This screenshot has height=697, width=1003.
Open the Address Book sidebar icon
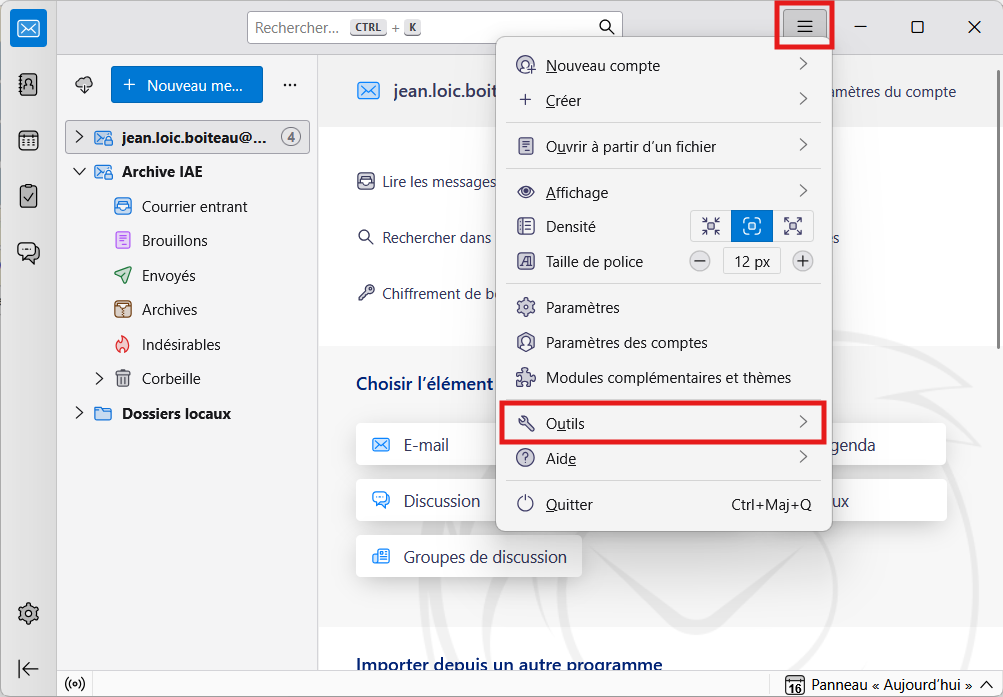click(28, 85)
